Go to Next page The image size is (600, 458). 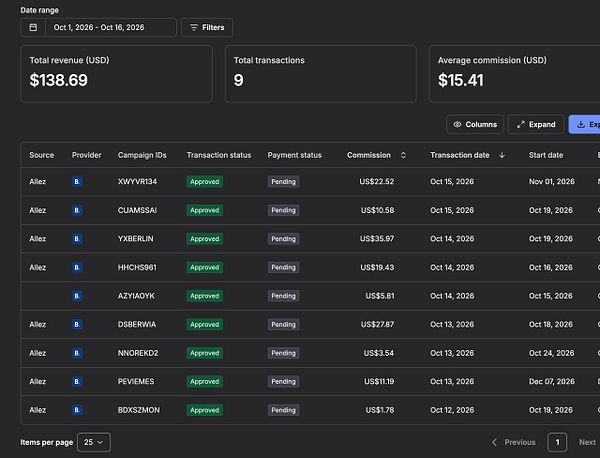(587, 442)
